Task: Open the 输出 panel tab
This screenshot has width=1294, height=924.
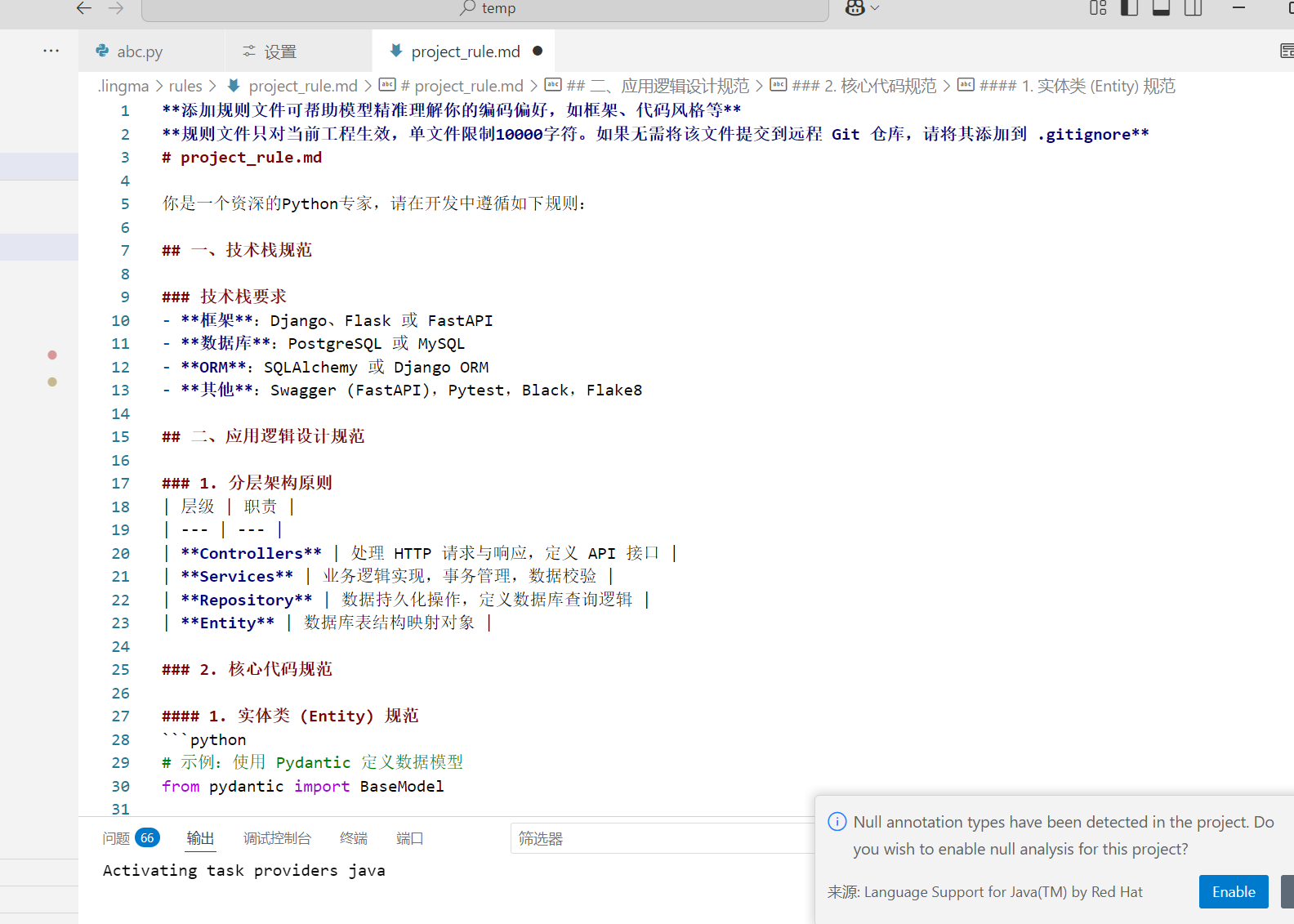Action: click(x=200, y=838)
